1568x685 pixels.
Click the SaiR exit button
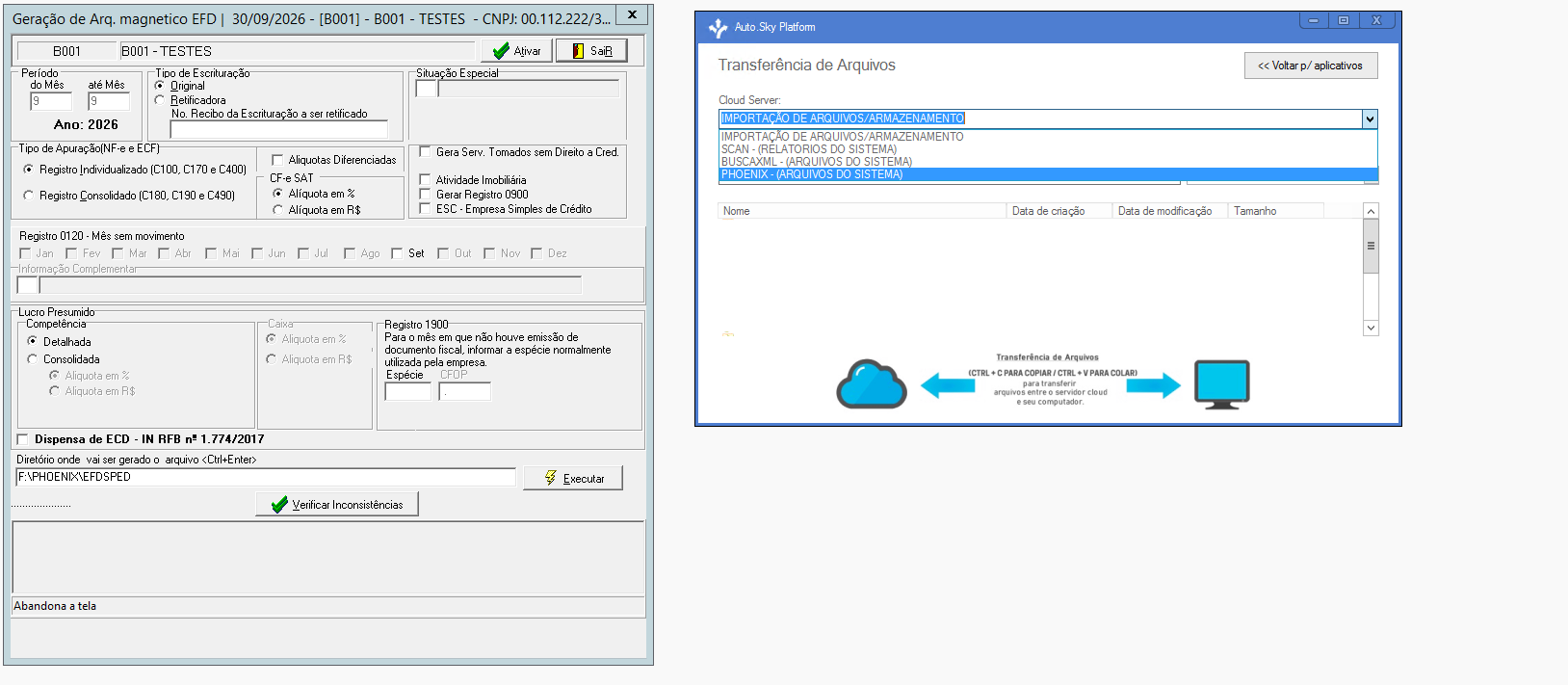591,50
